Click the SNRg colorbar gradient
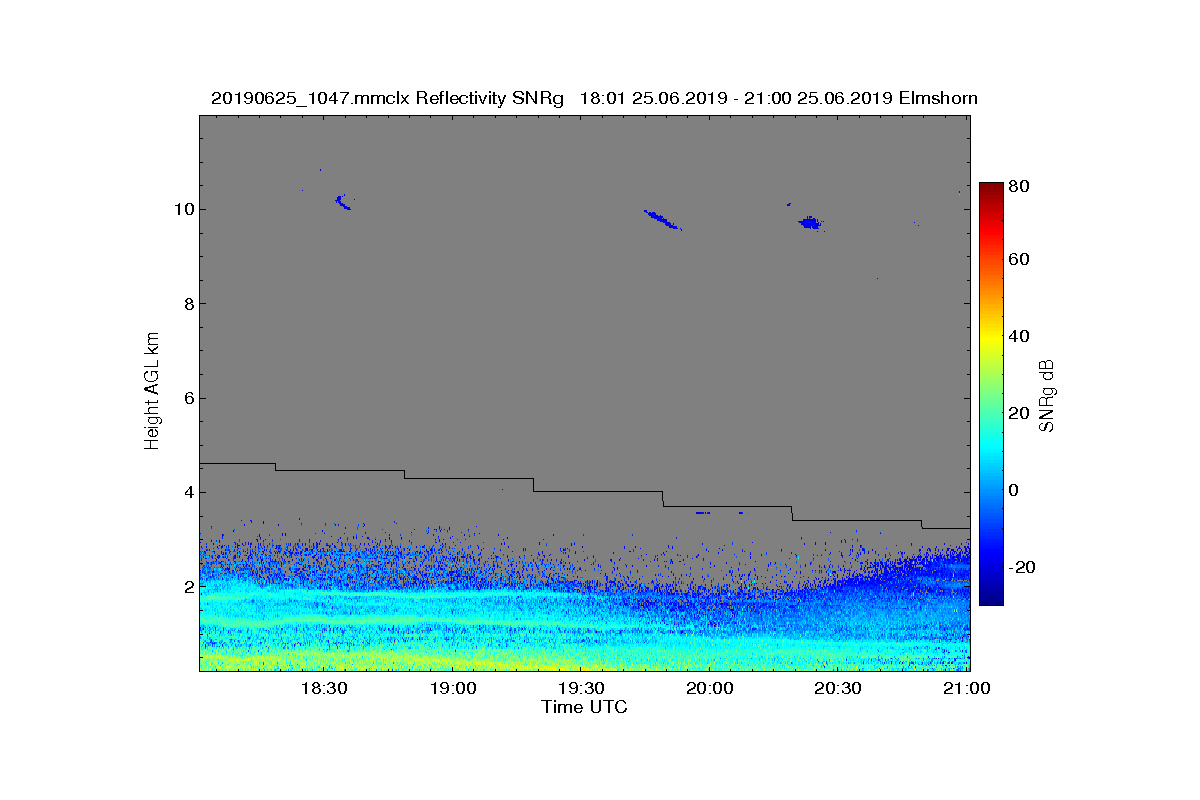 coord(991,393)
